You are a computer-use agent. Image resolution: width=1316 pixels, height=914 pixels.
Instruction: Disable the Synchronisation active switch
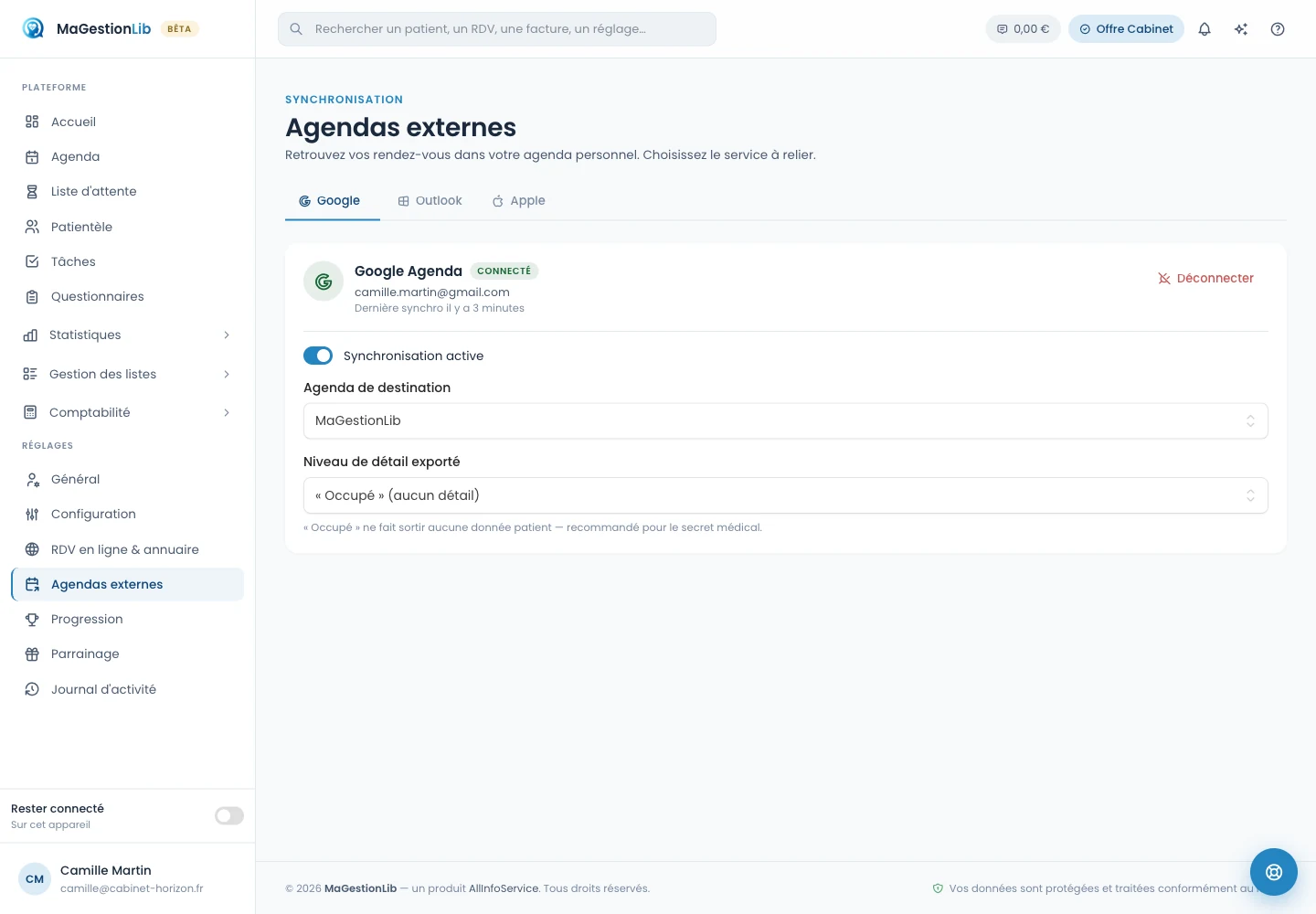point(318,356)
